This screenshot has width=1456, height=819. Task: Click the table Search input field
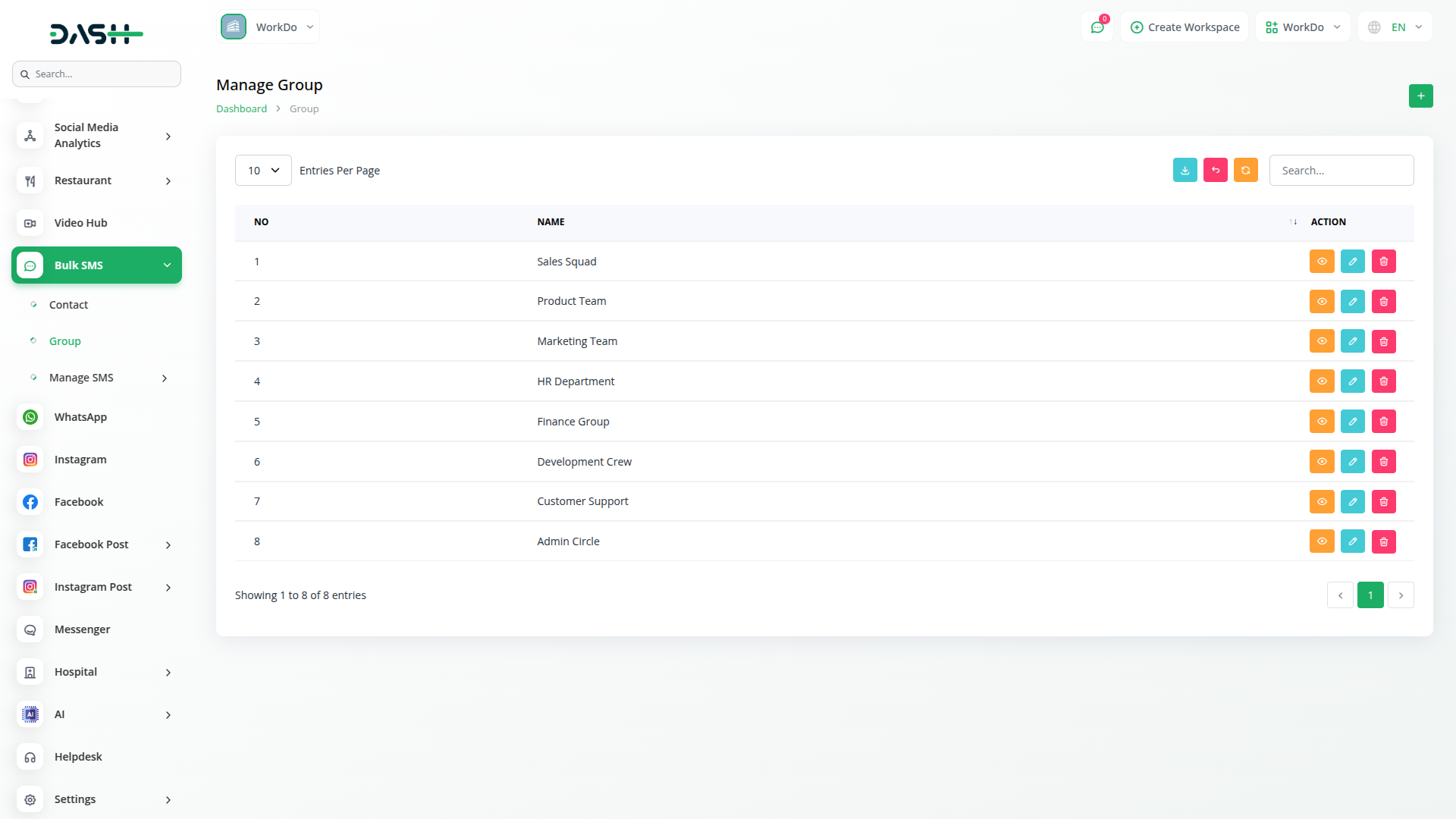pyautogui.click(x=1341, y=171)
